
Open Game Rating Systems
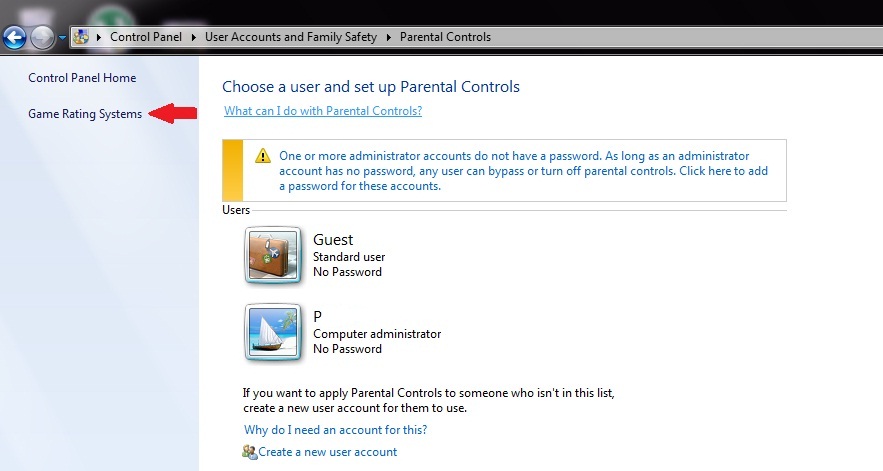85,114
